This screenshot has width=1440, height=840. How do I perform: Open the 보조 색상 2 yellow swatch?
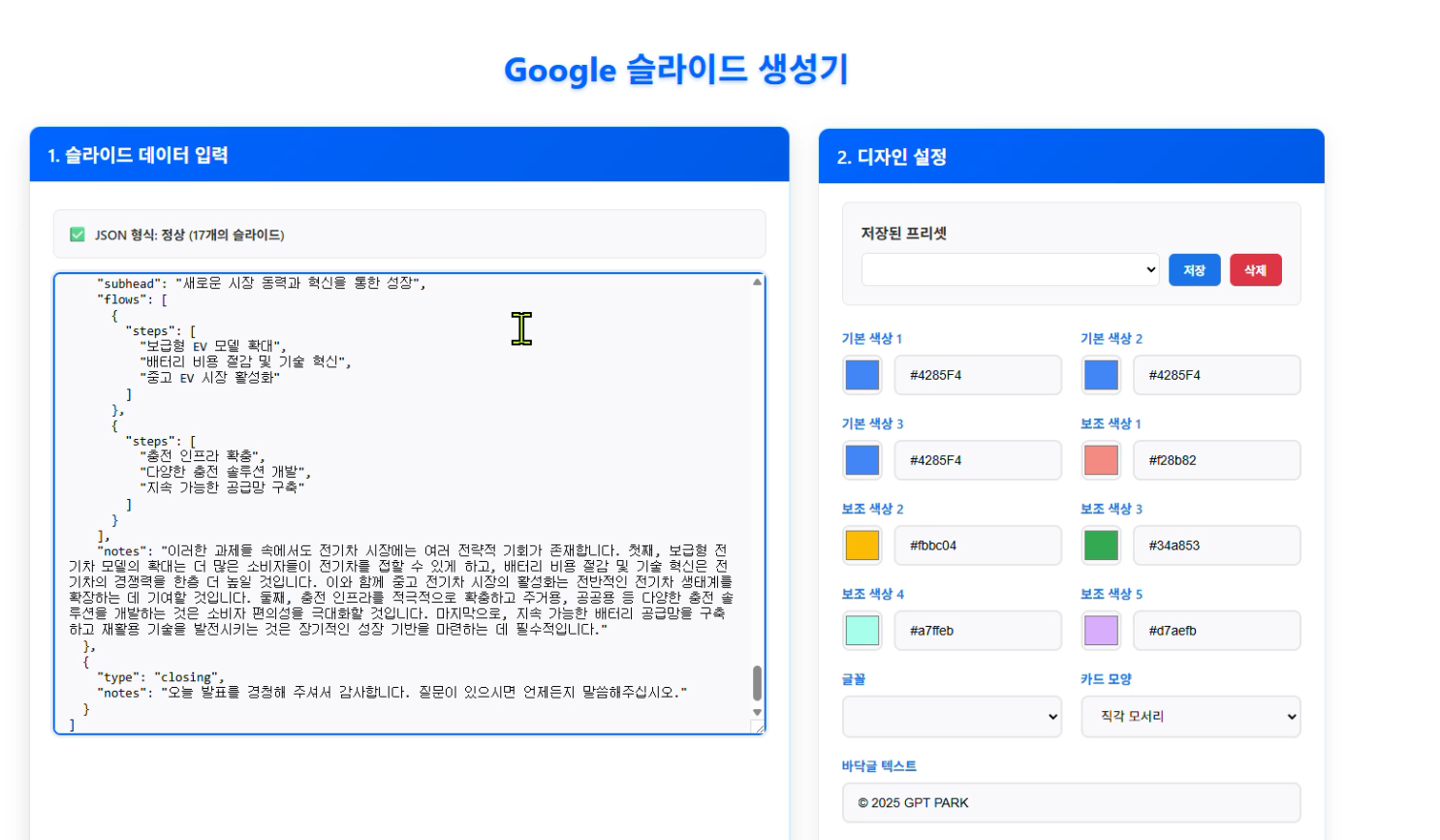(862, 545)
